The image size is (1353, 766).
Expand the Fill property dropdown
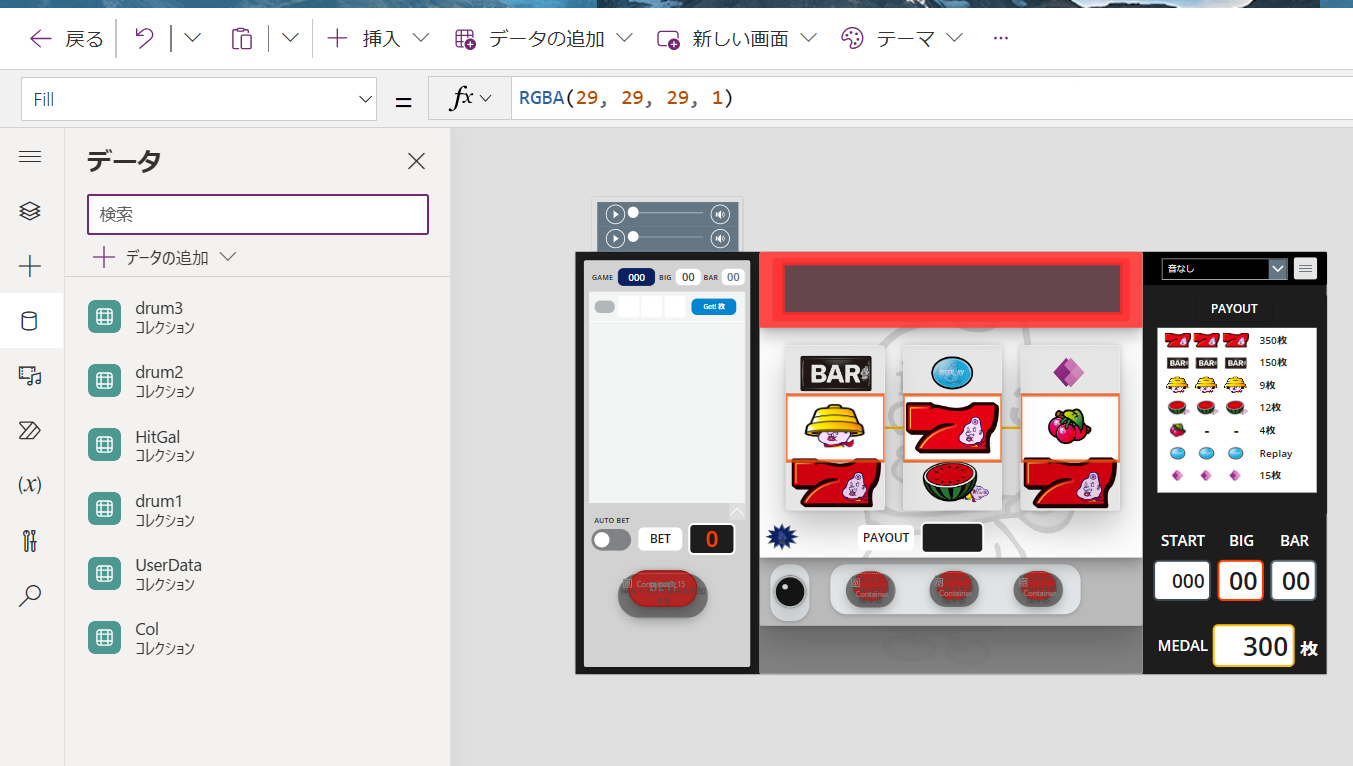(x=364, y=98)
